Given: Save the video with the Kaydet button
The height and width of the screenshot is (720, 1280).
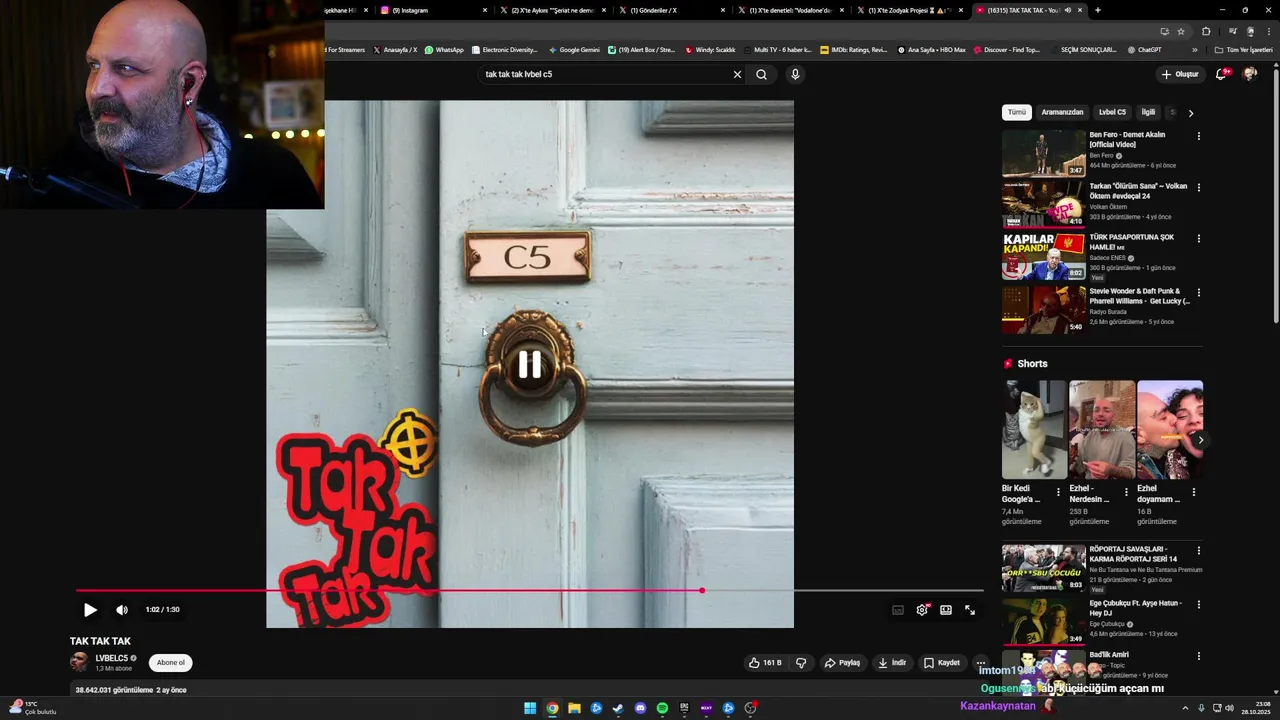Looking at the screenshot, I should (942, 662).
